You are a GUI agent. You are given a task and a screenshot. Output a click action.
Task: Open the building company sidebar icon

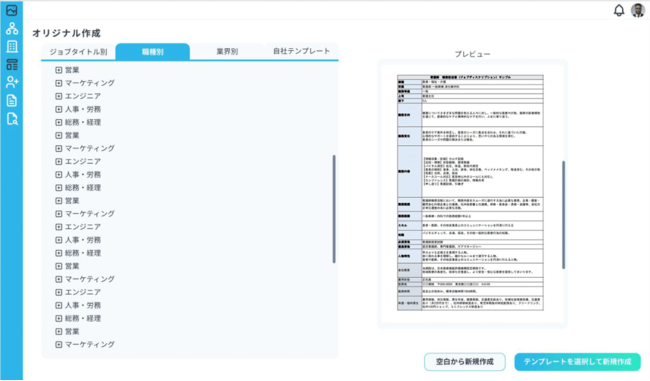(12, 46)
